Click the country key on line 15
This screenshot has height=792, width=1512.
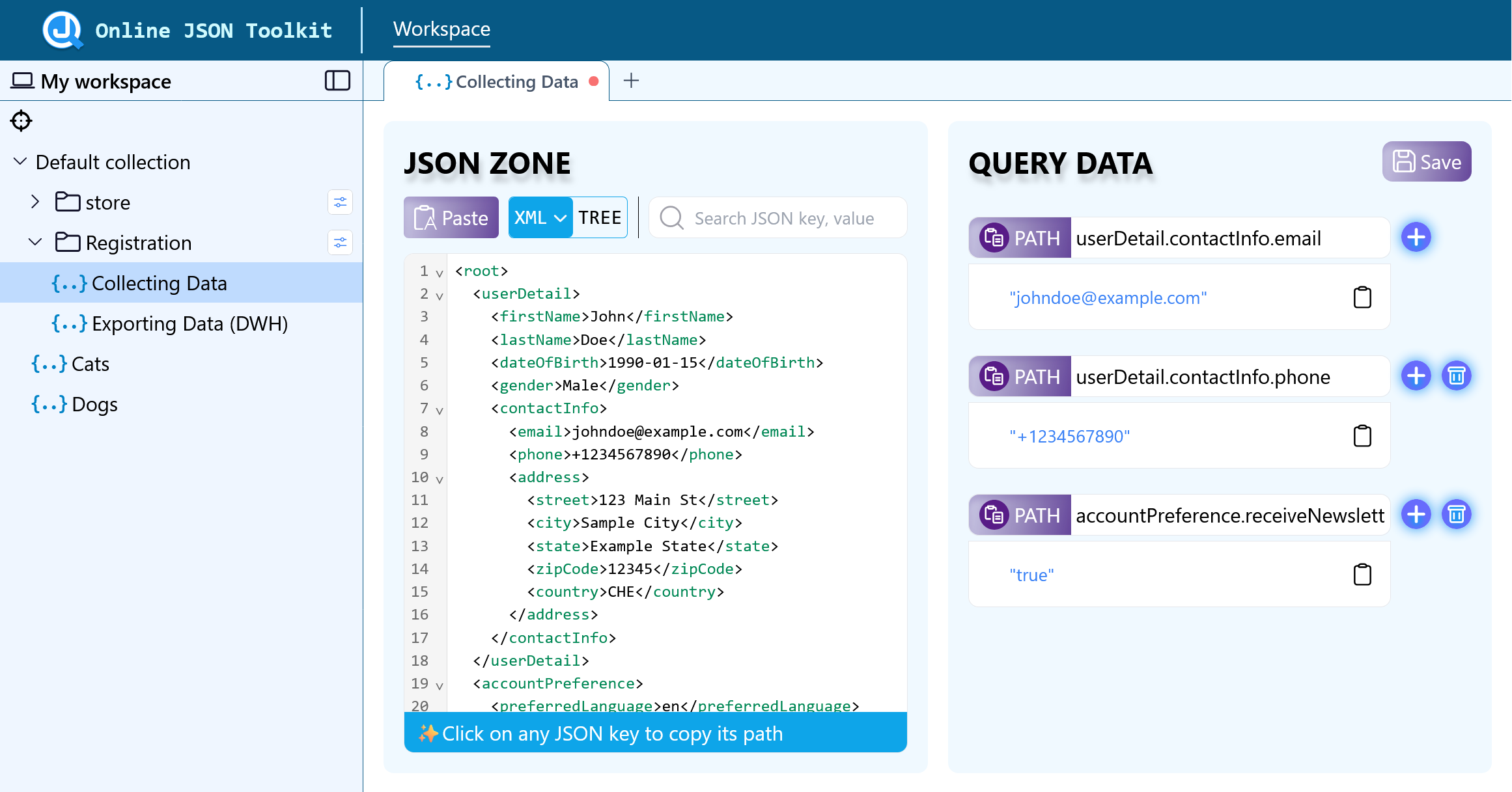point(567,592)
